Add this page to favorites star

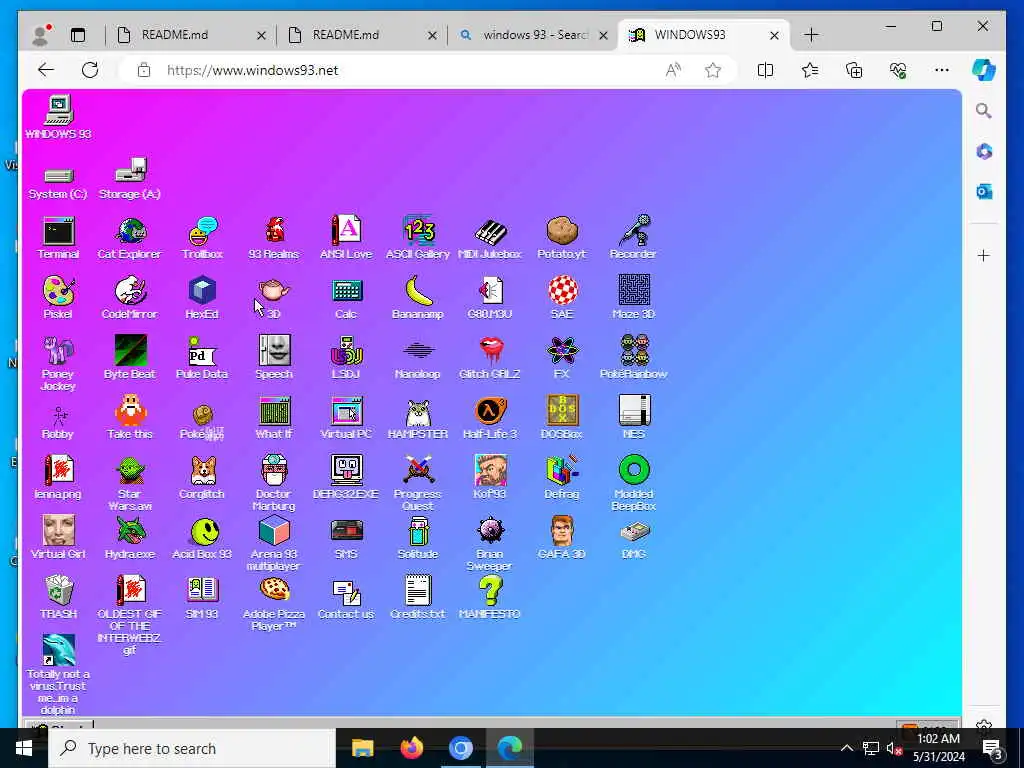(713, 70)
